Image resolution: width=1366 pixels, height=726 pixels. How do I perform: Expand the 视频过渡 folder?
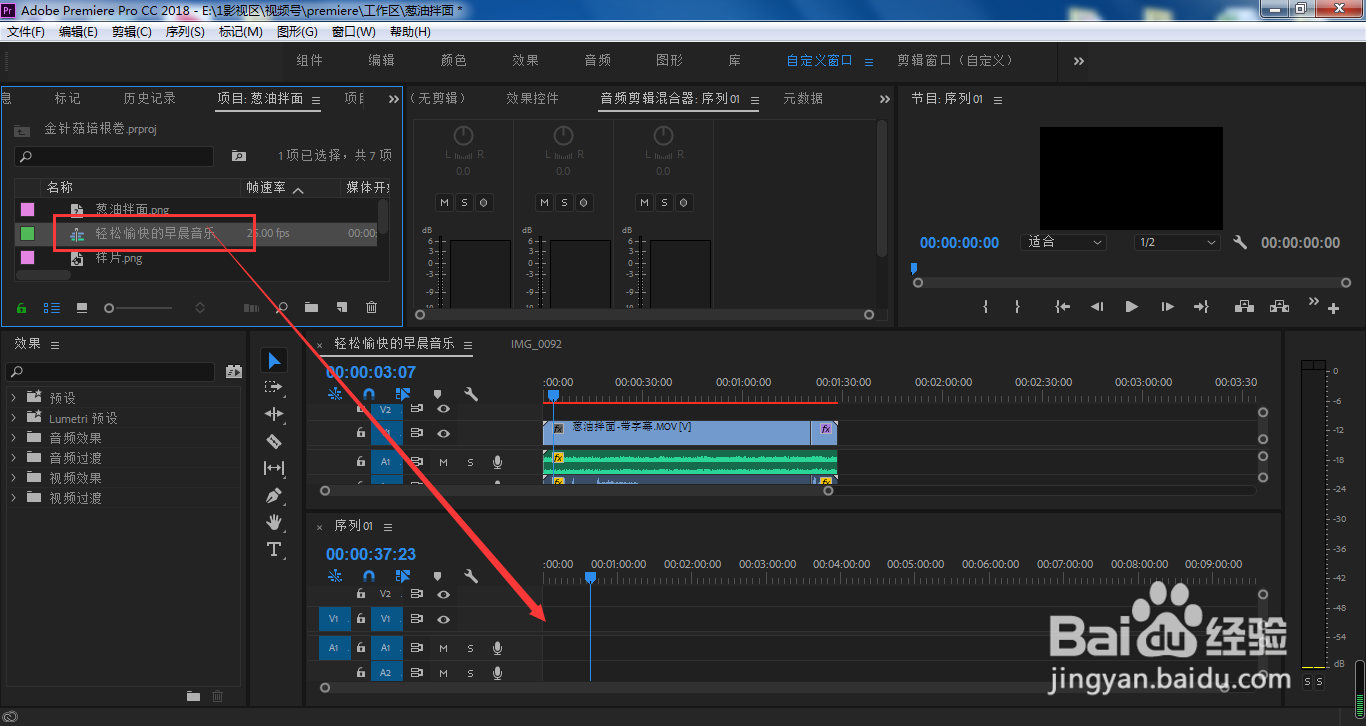(x=14, y=498)
